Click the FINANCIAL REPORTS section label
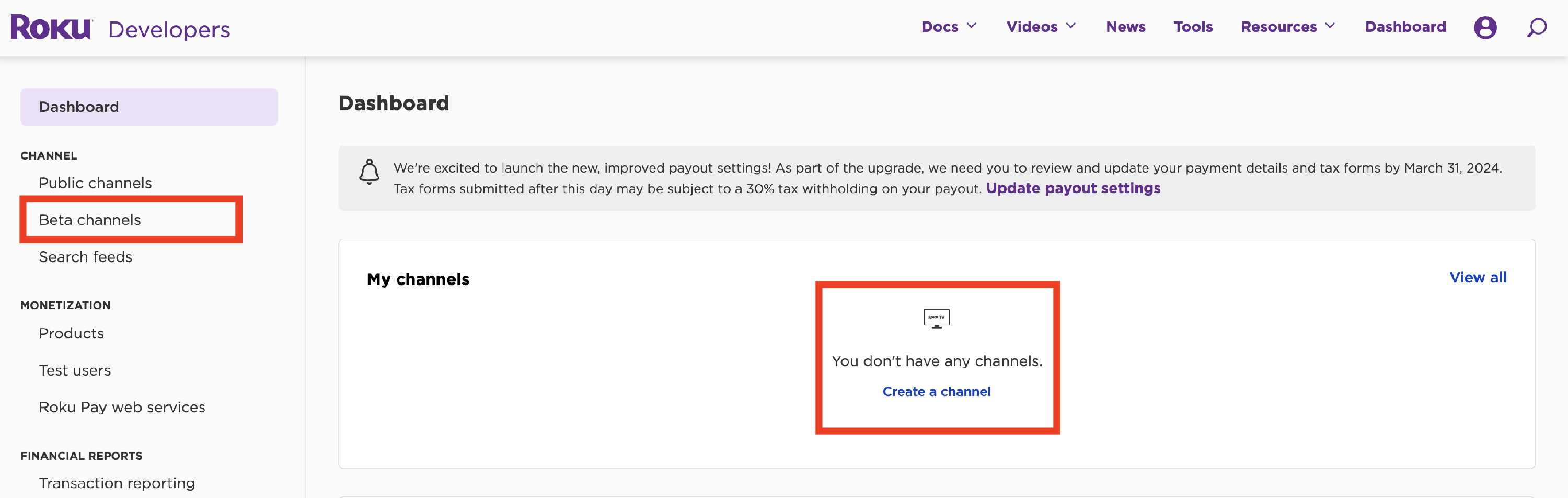This screenshot has width=1568, height=498. click(x=81, y=456)
